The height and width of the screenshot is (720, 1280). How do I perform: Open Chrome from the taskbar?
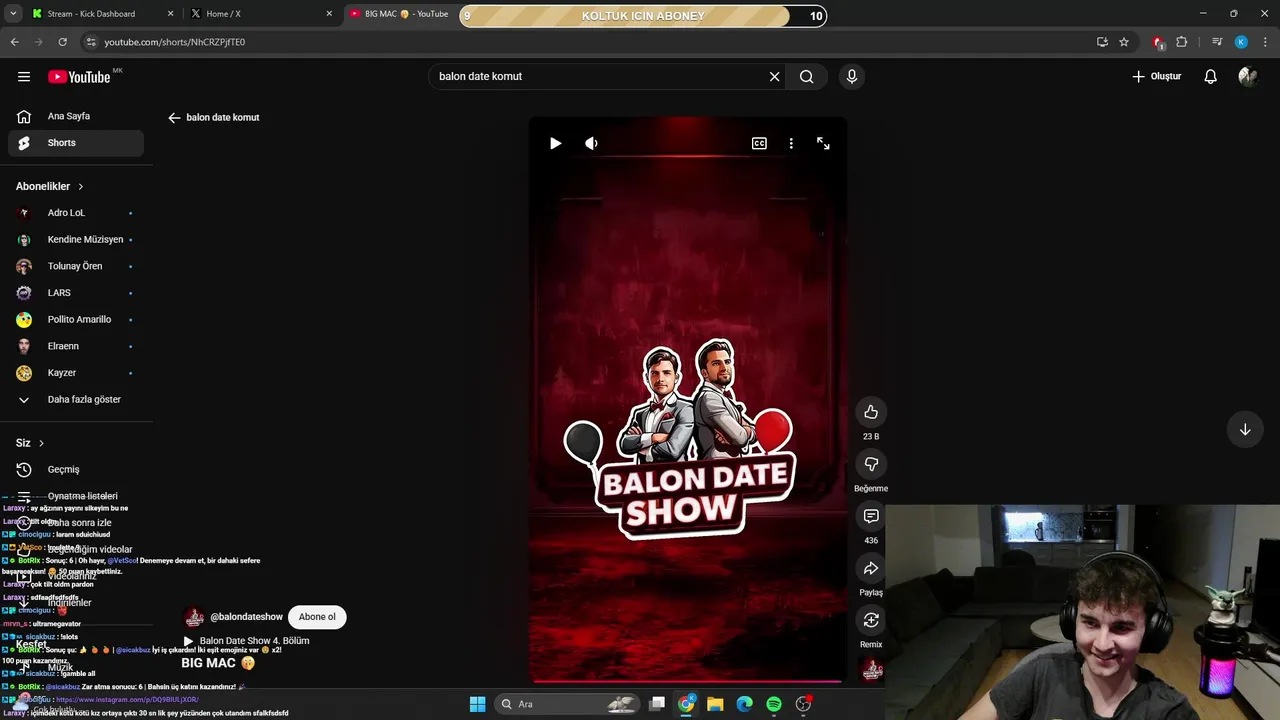[x=686, y=704]
